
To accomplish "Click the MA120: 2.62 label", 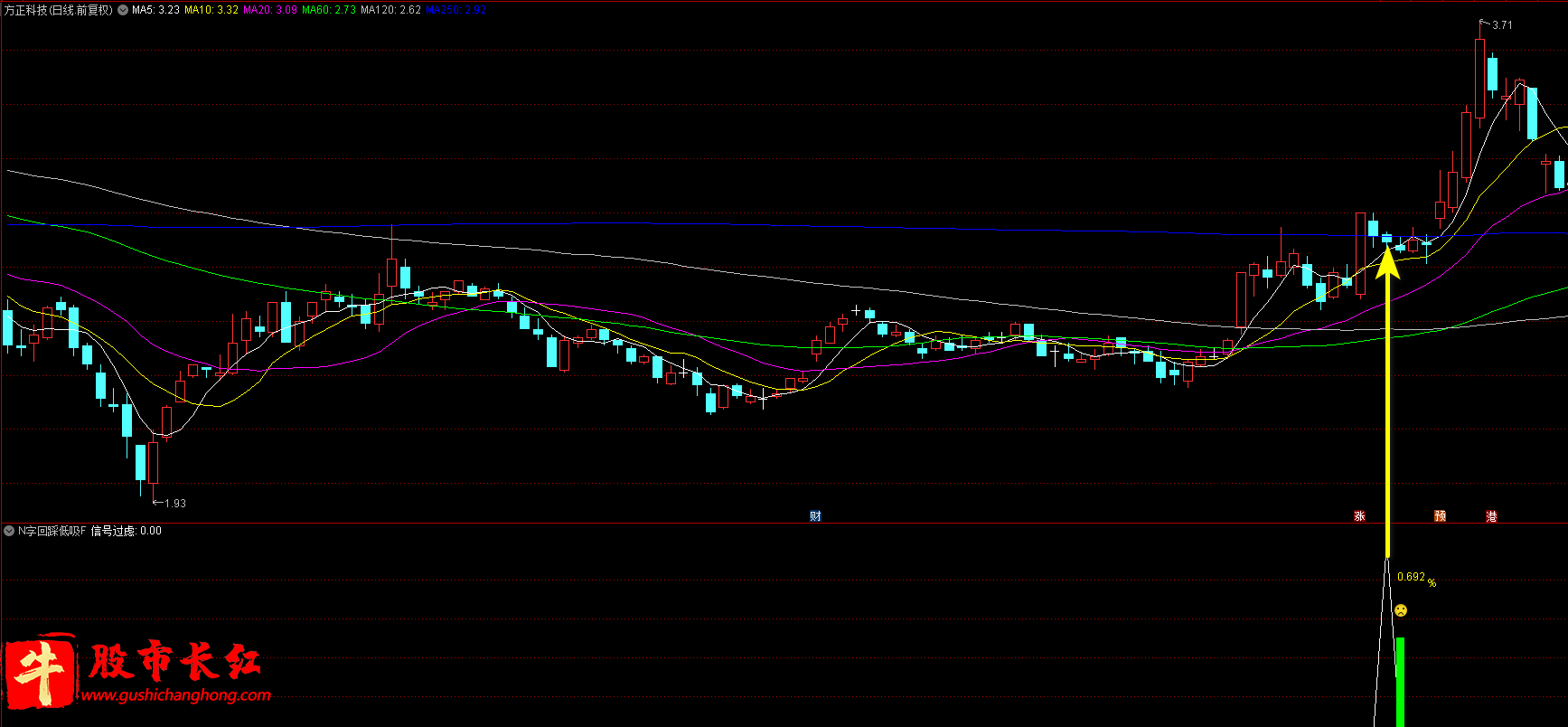I will (390, 11).
